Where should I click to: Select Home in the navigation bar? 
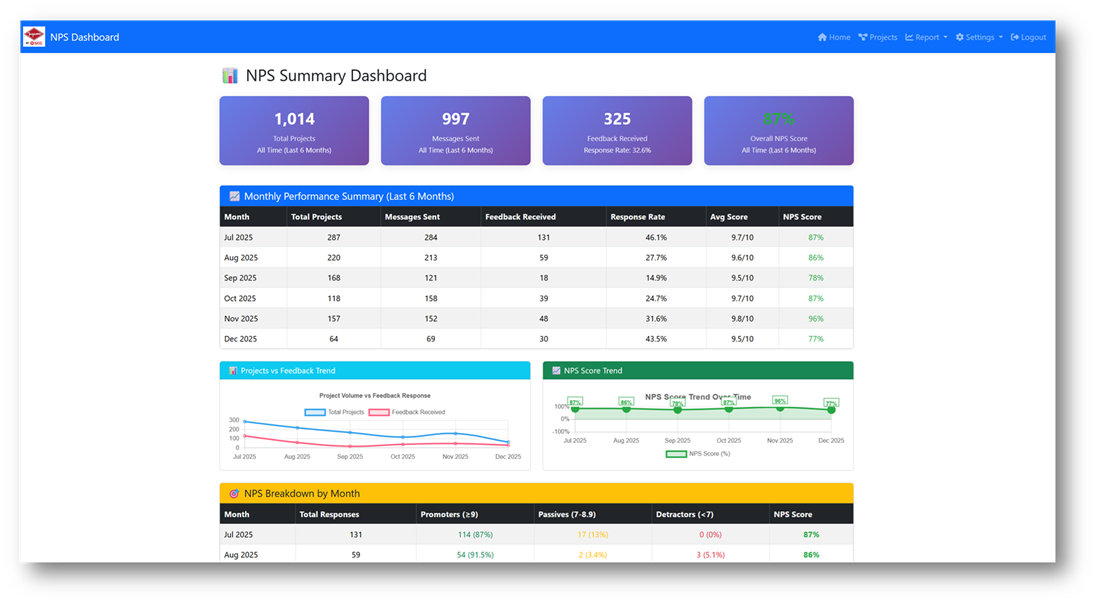click(834, 37)
